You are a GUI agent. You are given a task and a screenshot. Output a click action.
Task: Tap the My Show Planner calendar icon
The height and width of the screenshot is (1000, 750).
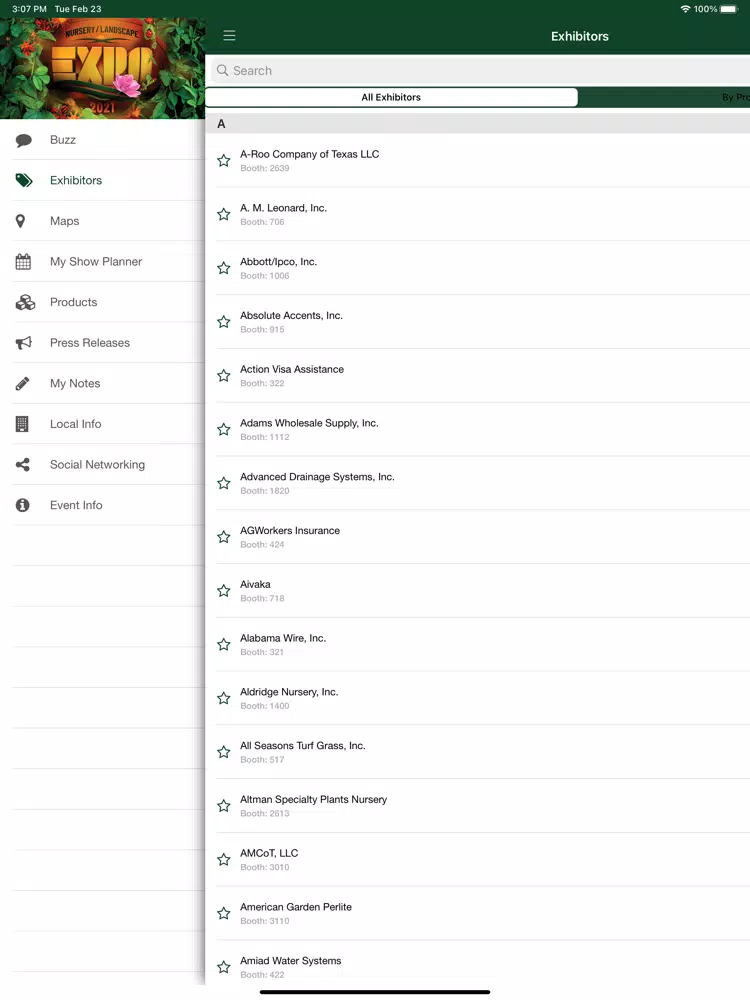[23, 261]
